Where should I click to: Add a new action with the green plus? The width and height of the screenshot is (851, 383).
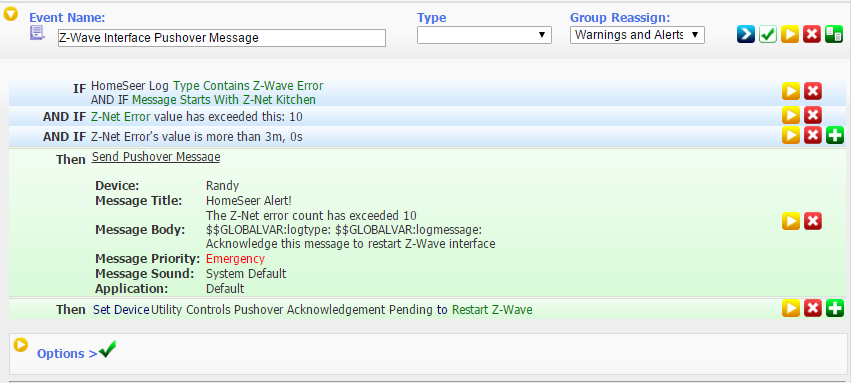[x=835, y=308]
